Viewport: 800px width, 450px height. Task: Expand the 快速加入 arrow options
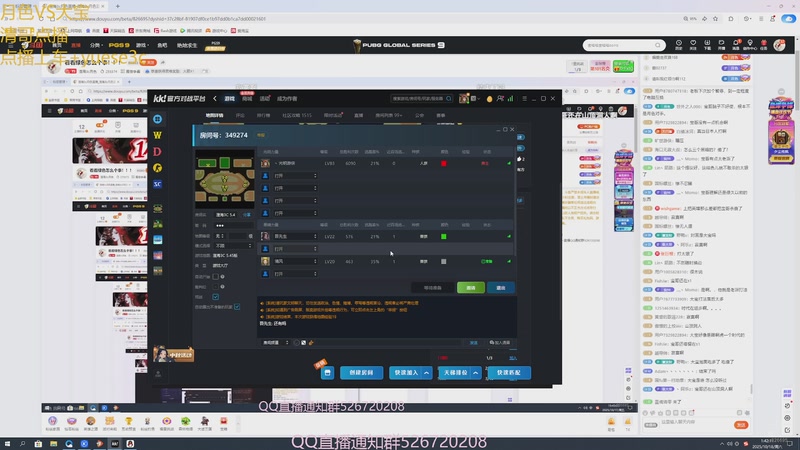pyautogui.click(x=427, y=373)
